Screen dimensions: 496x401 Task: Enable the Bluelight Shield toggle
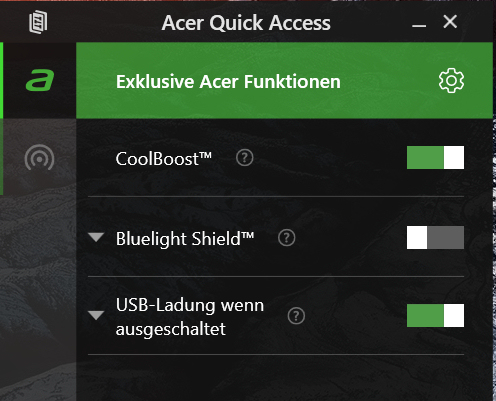tap(435, 237)
